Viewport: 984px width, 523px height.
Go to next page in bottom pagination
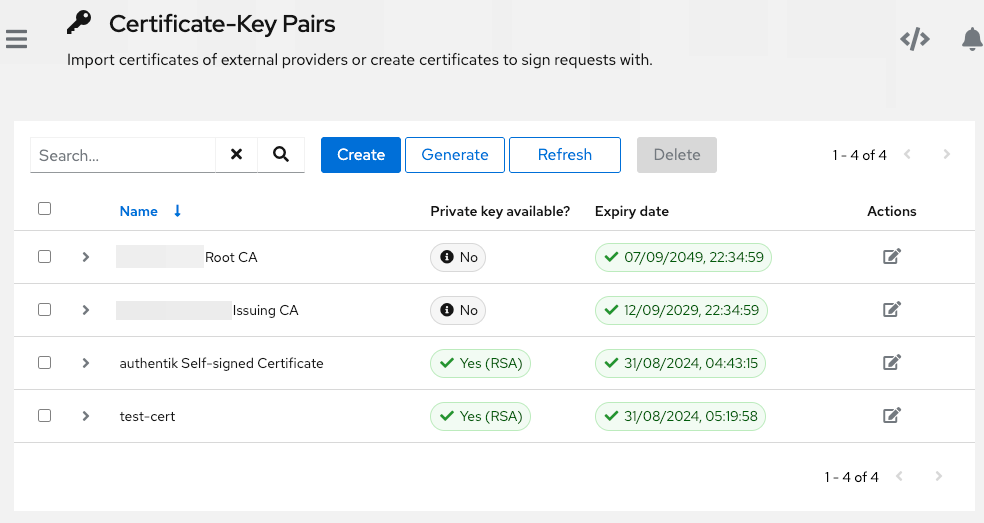tap(938, 477)
